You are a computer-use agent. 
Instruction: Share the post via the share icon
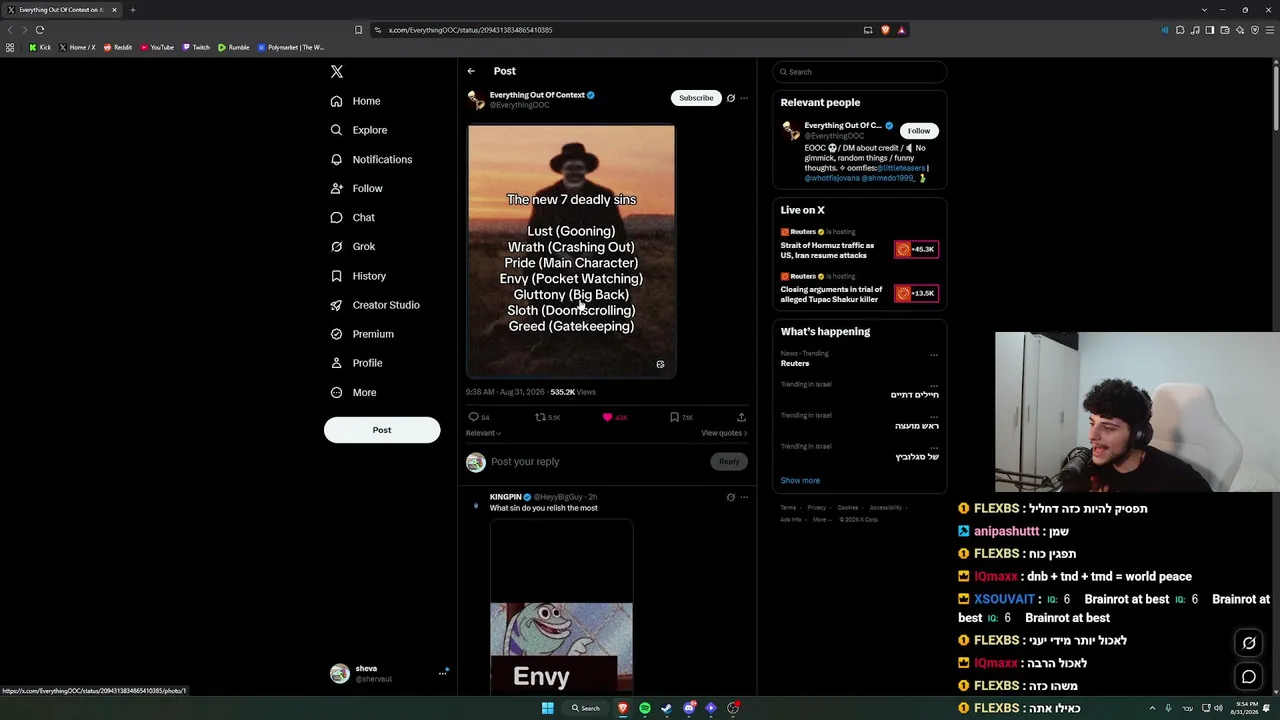pos(741,417)
